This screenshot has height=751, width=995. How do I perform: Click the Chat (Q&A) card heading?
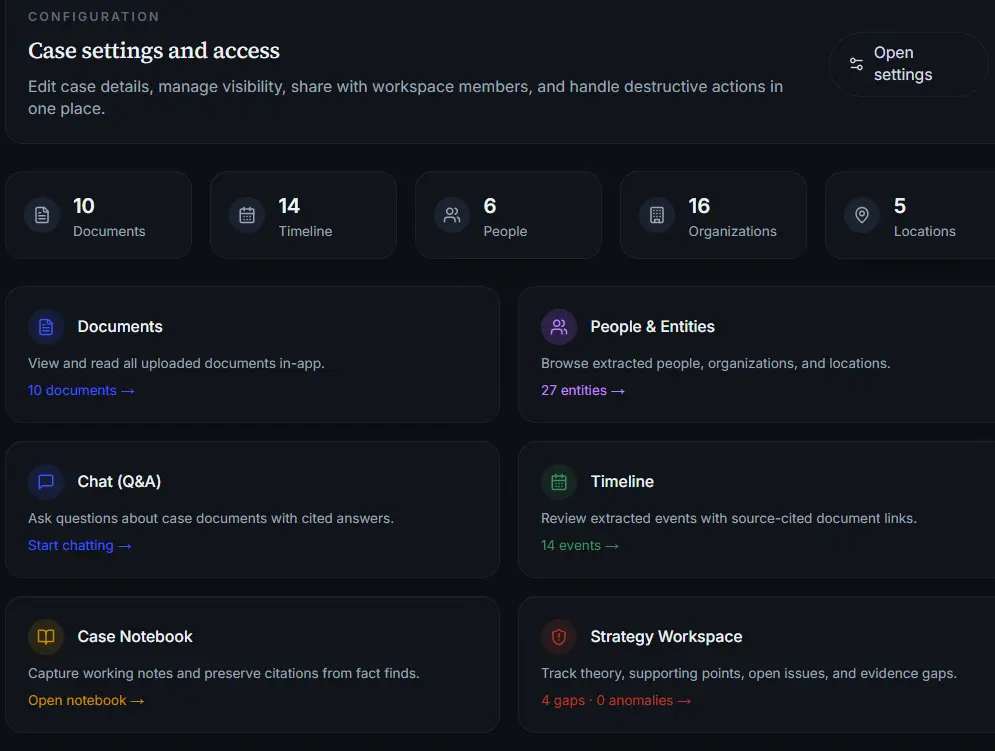coord(119,481)
